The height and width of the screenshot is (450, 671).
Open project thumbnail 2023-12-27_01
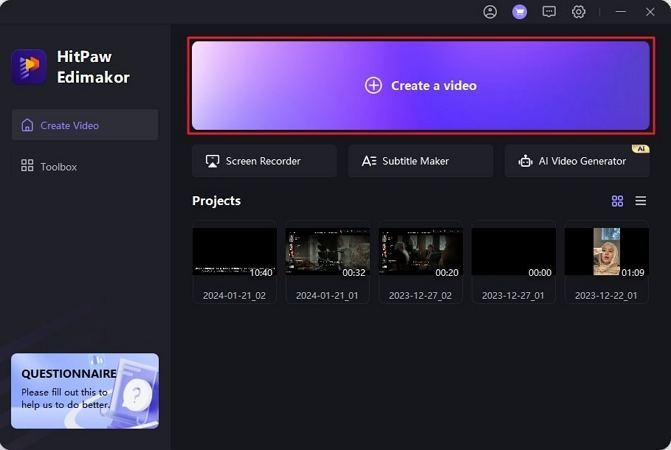[514, 252]
